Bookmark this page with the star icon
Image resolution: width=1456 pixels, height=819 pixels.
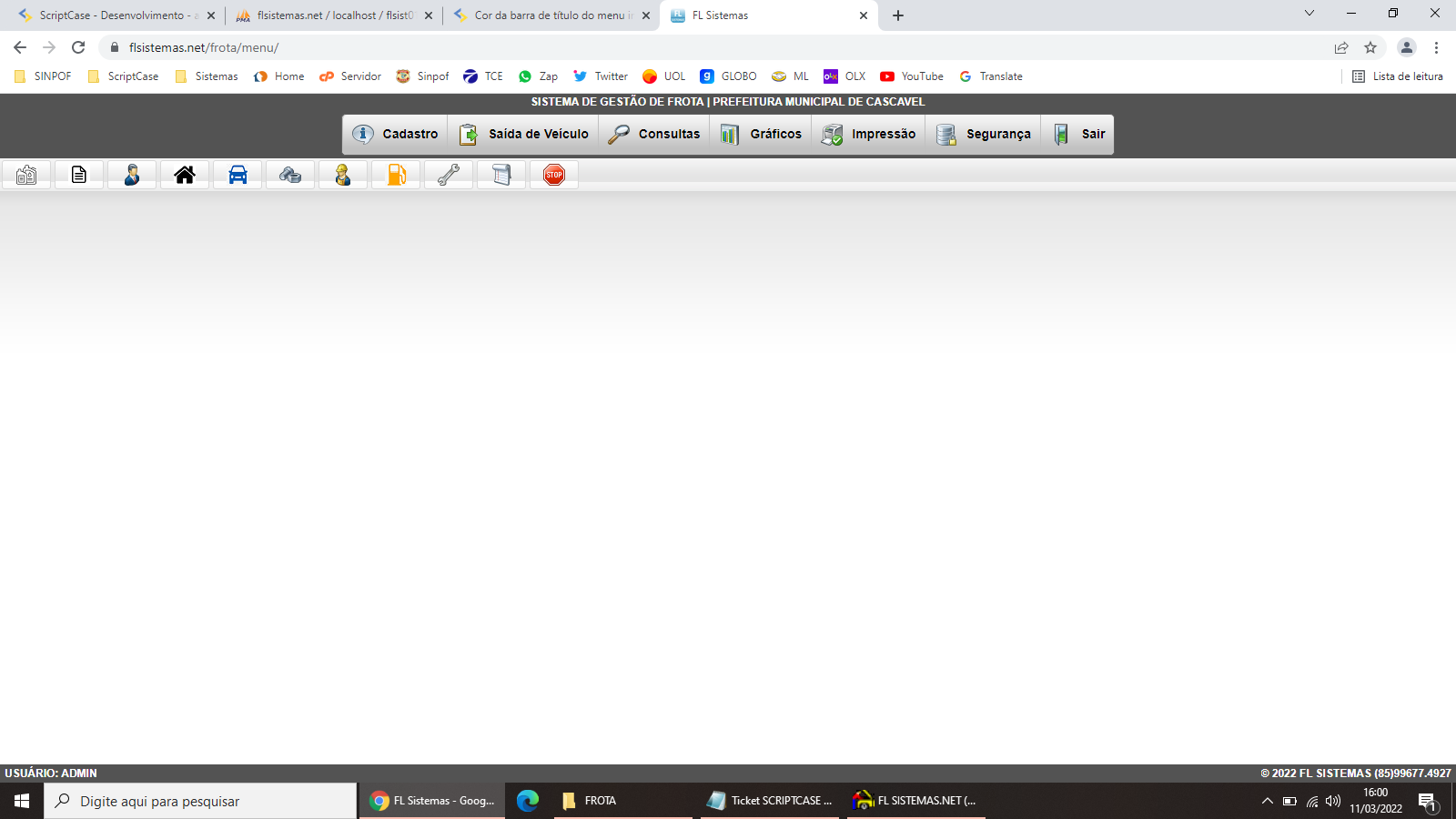[x=1370, y=47]
